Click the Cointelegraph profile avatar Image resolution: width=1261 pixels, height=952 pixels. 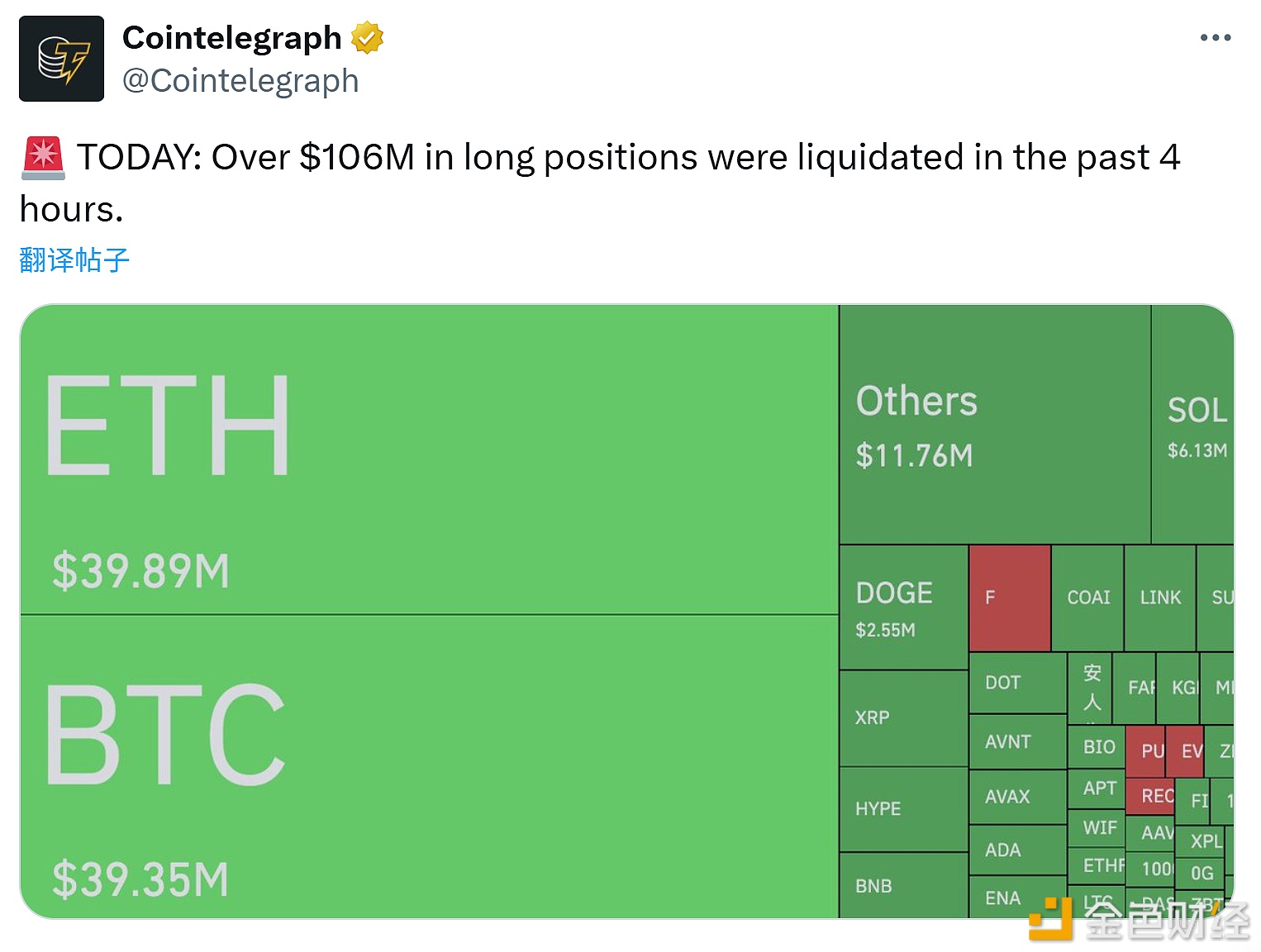coord(62,59)
